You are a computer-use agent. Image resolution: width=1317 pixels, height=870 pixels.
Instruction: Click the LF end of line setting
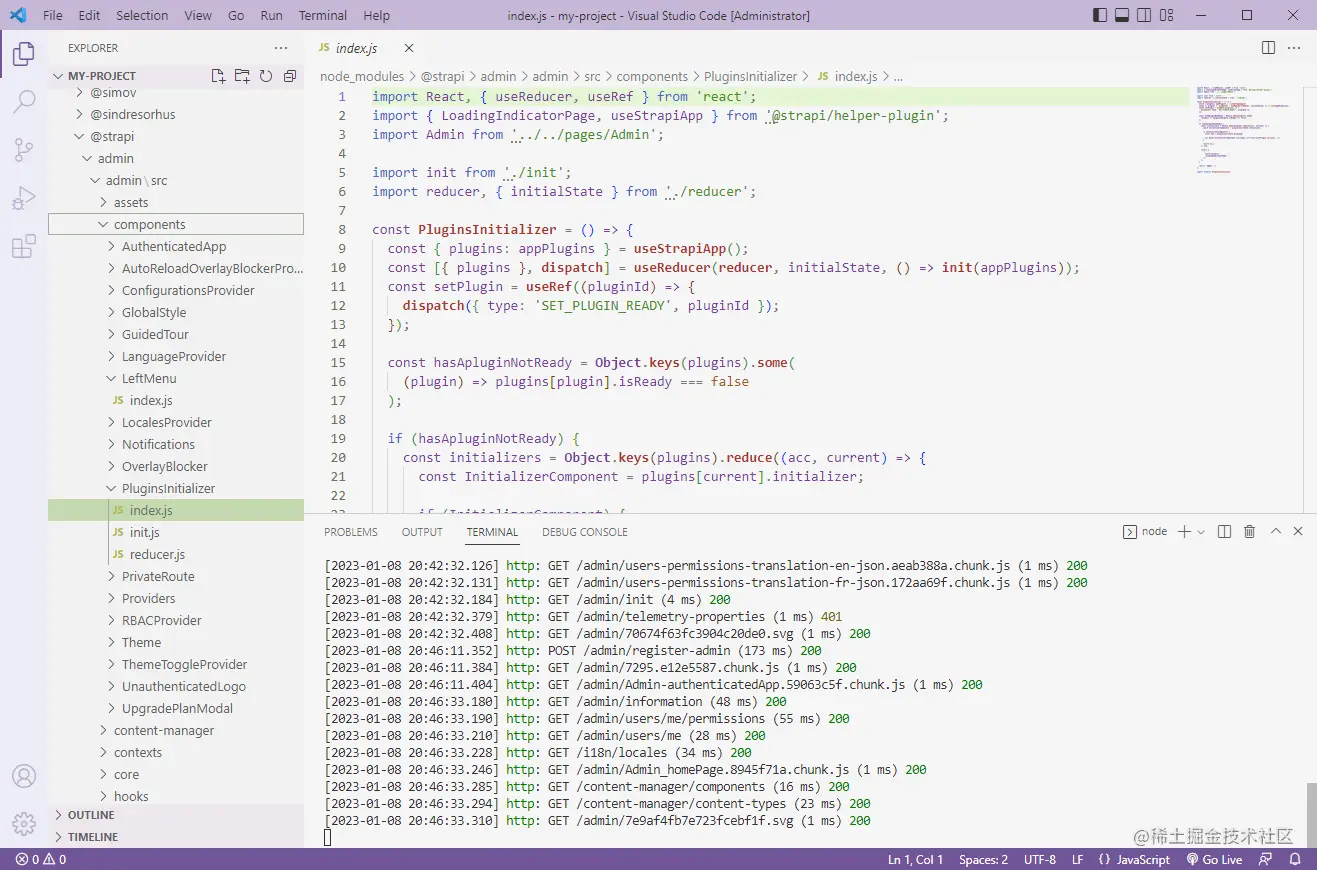pyautogui.click(x=1078, y=860)
